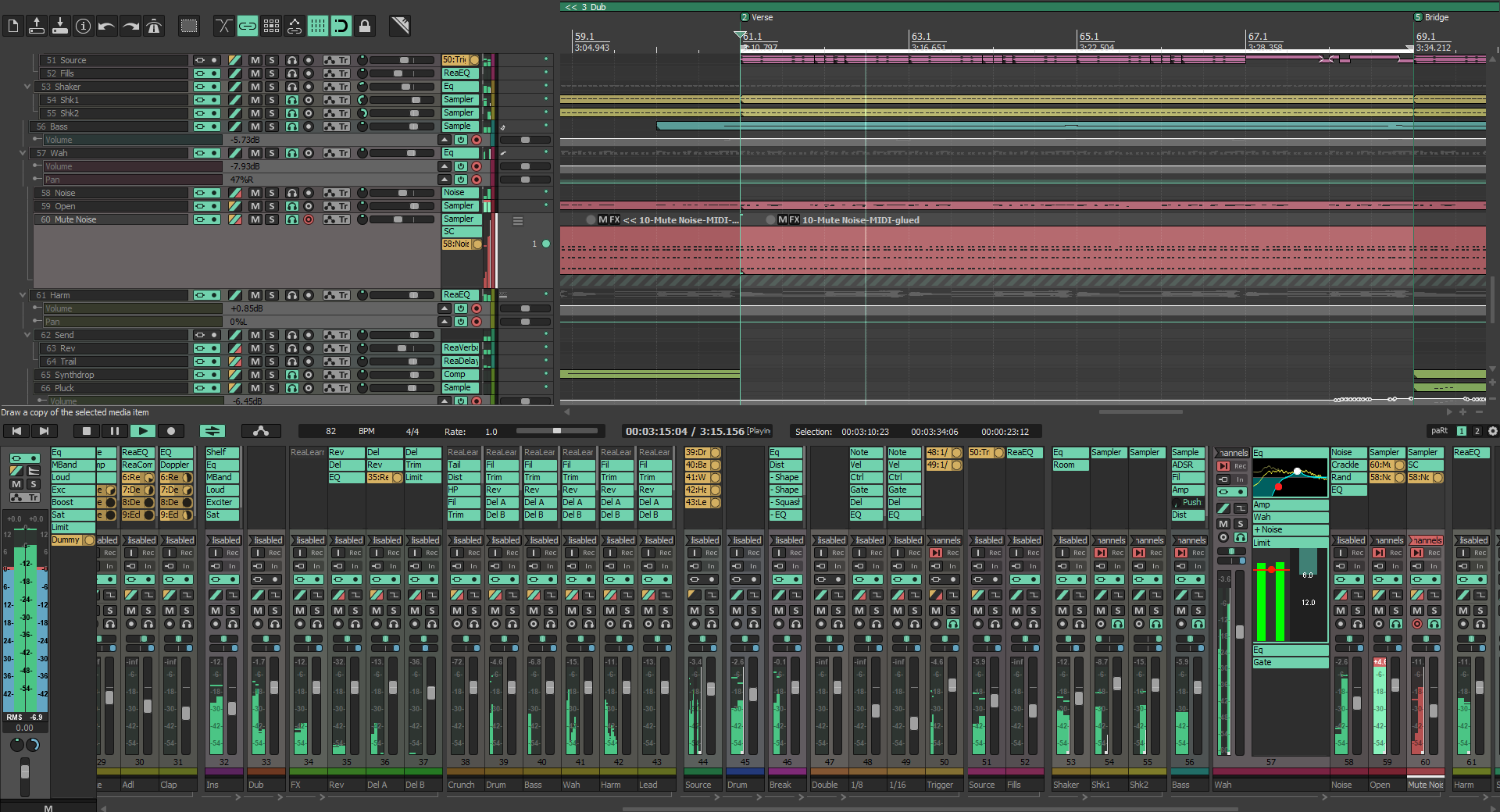Toggle input monitoring headphones on 54 Shk1

coord(291,100)
